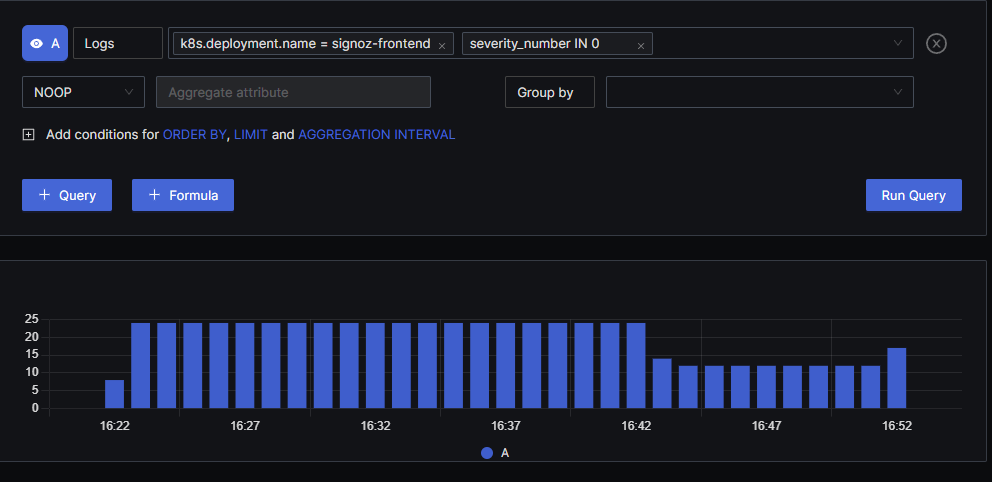Add a new Formula

[x=183, y=195]
